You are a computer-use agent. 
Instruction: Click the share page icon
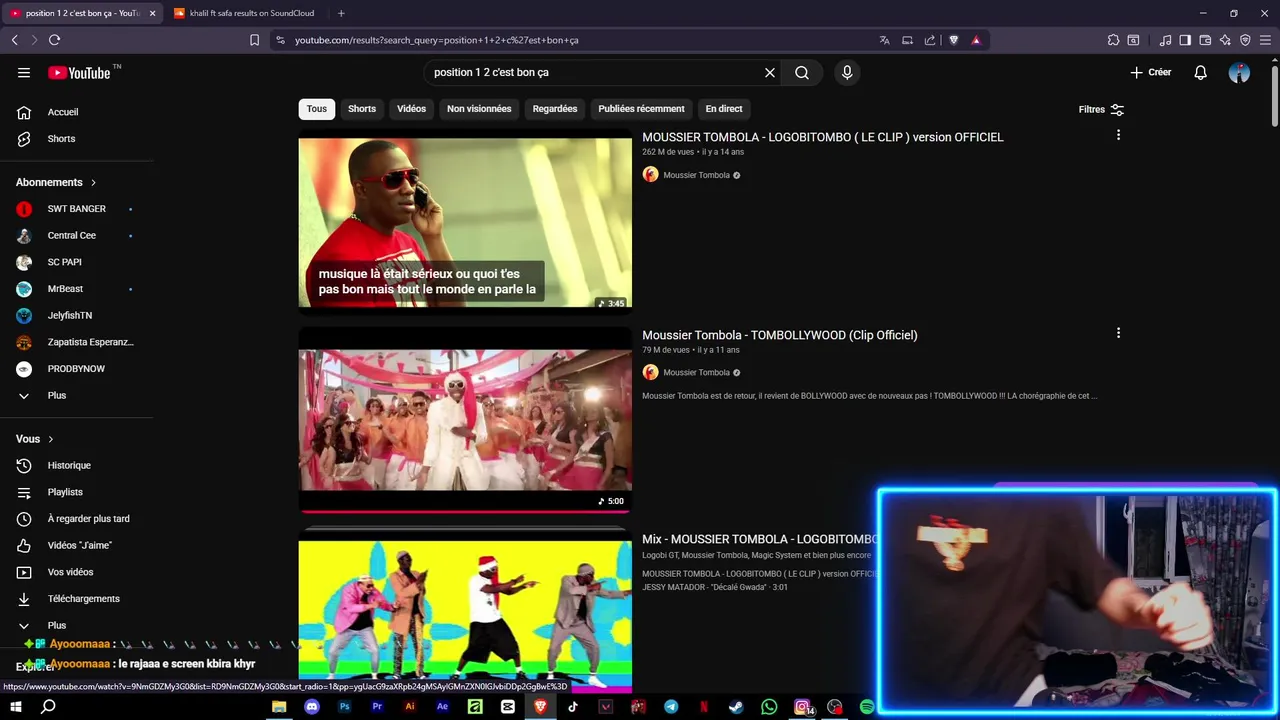tap(930, 40)
